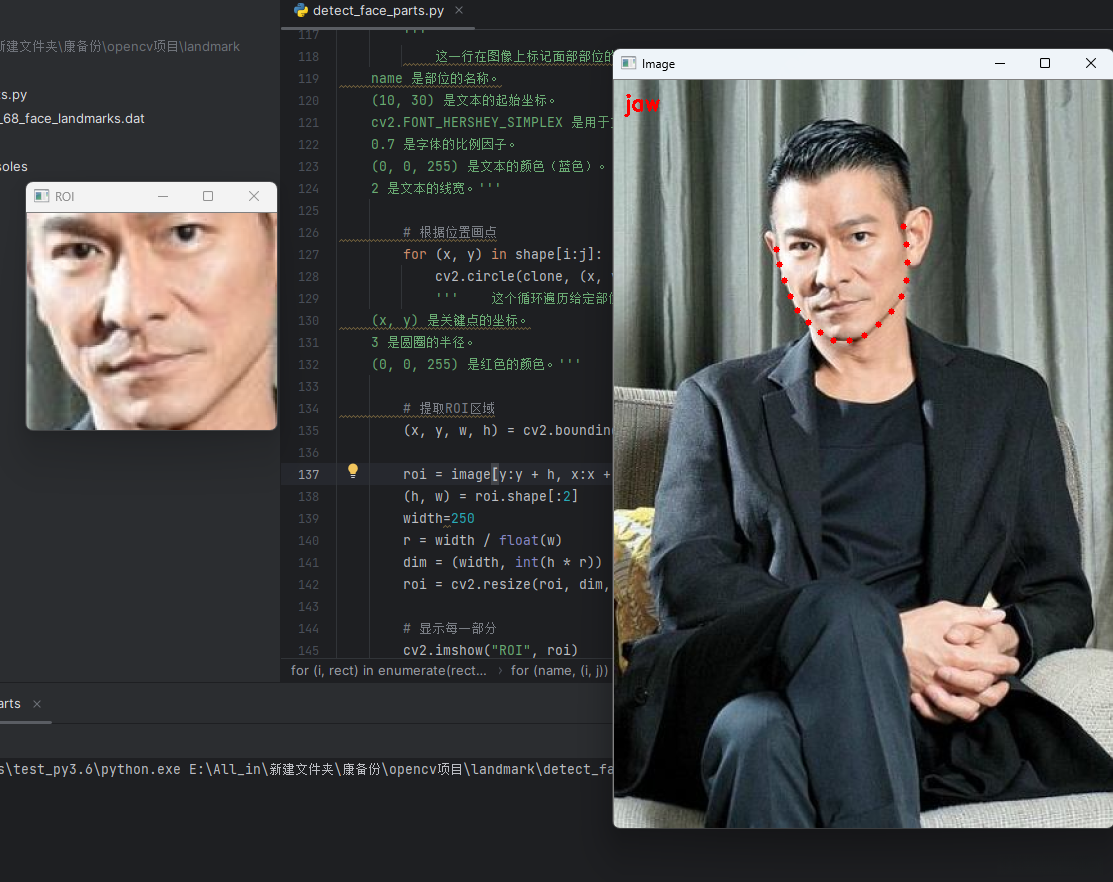Click the 'cv2.imshow("ROI", roi)' line
Image resolution: width=1113 pixels, height=882 pixels.
(x=490, y=650)
